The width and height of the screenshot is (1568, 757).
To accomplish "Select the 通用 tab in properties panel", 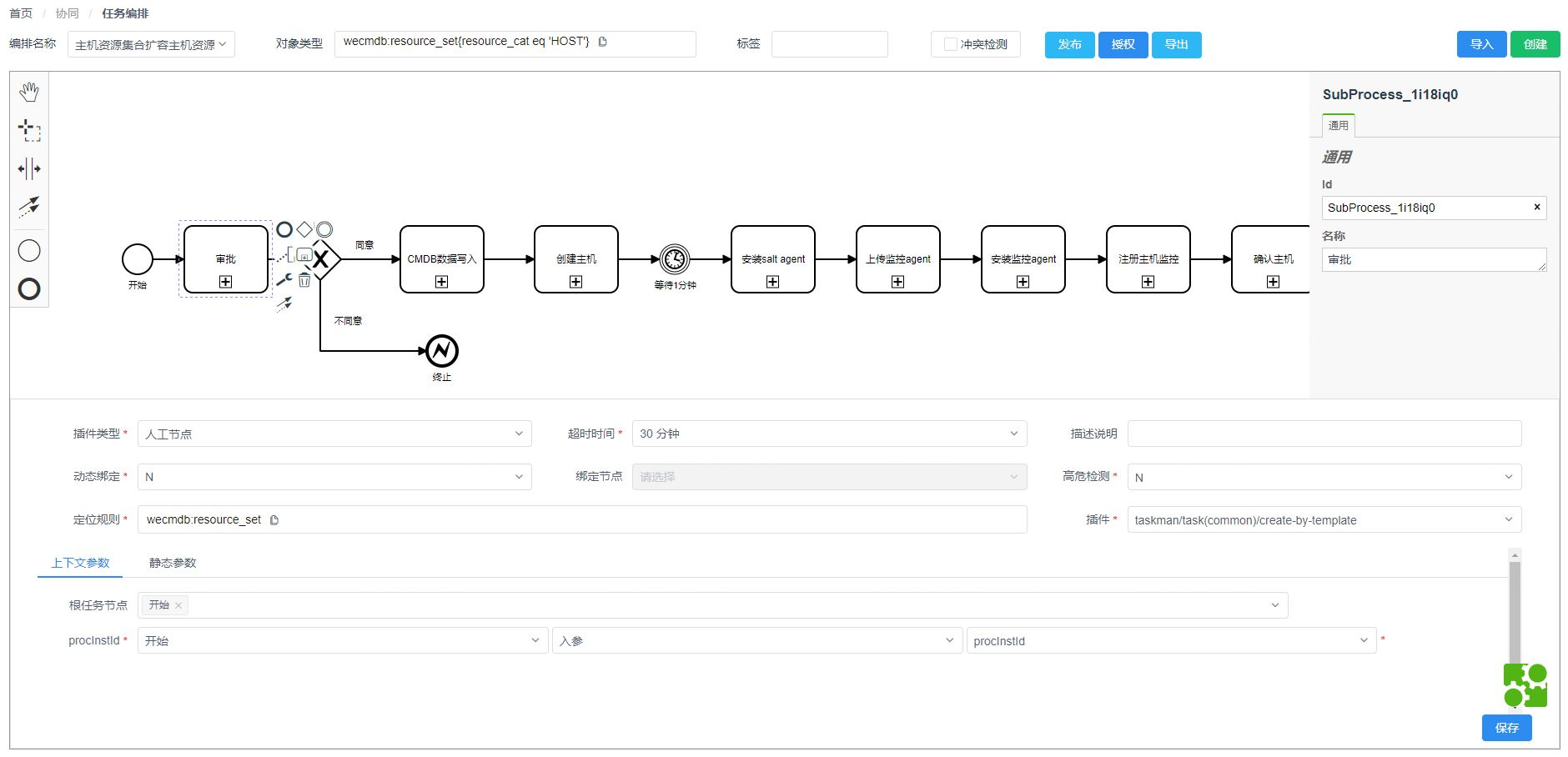I will point(1339,126).
